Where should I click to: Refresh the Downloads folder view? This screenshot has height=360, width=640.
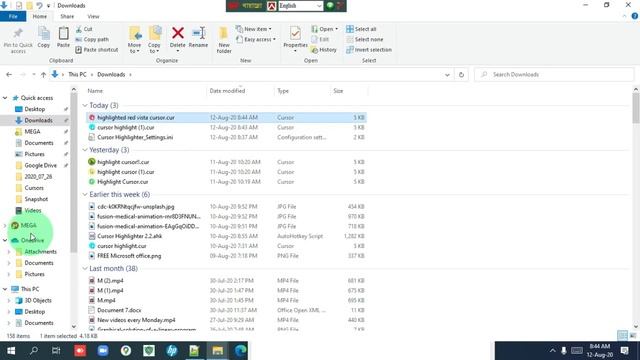(461, 75)
